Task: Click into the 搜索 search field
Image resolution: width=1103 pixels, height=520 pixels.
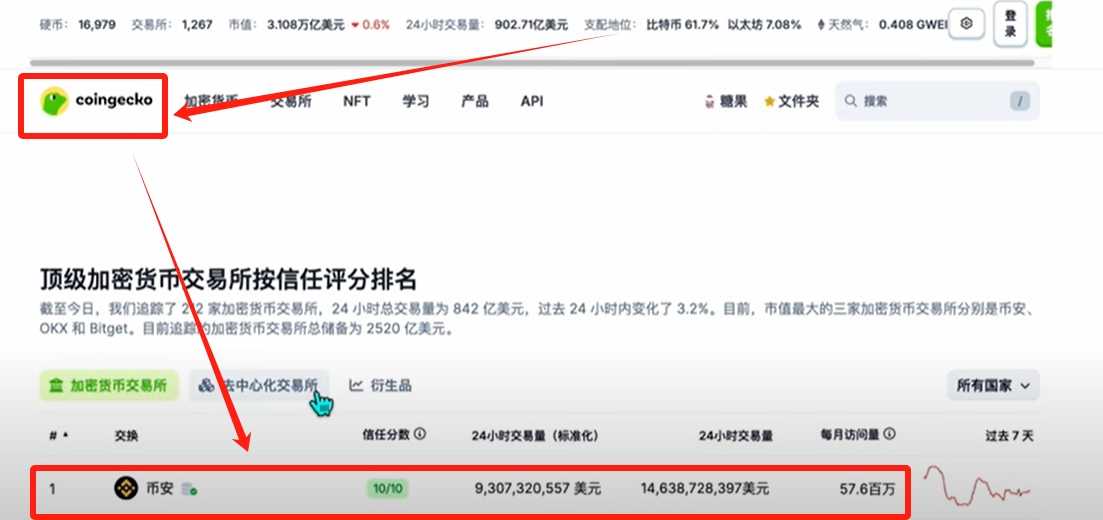Action: 937,101
